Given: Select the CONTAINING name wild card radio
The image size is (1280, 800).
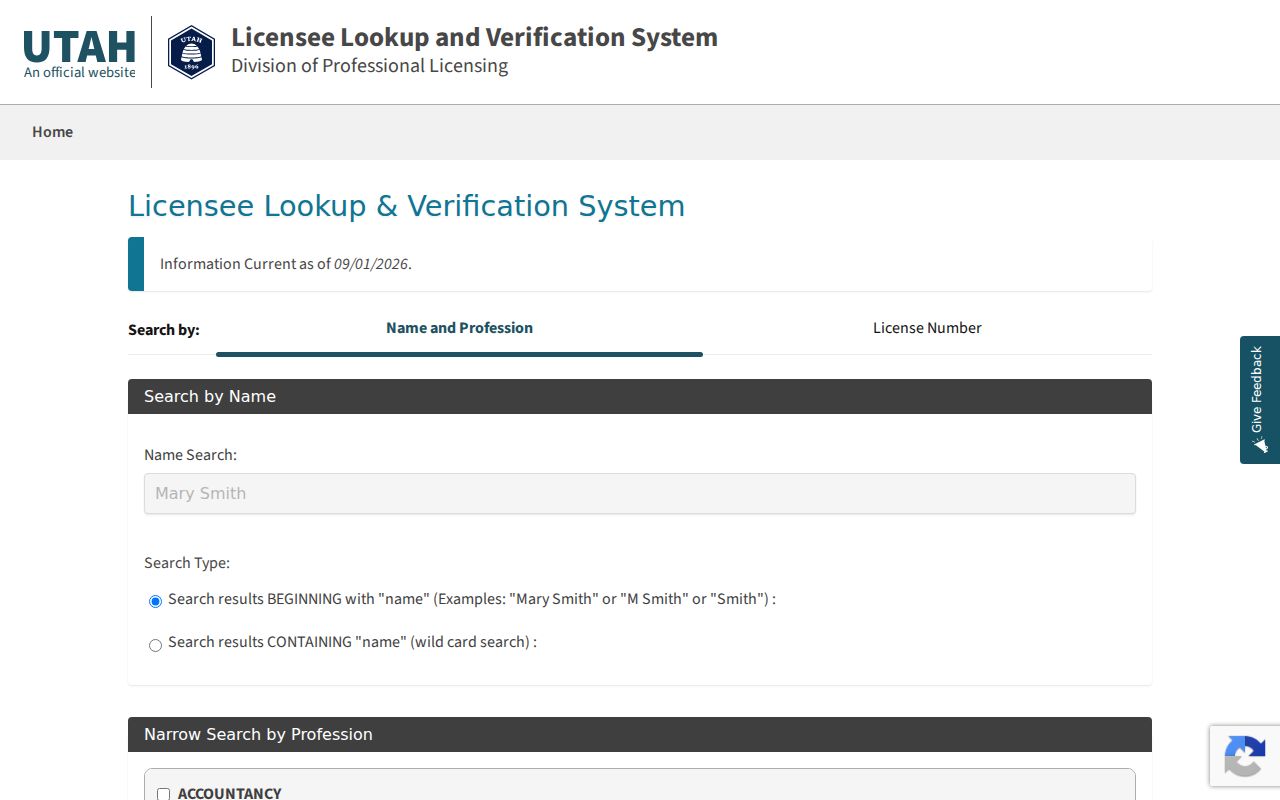Looking at the screenshot, I should [155, 645].
